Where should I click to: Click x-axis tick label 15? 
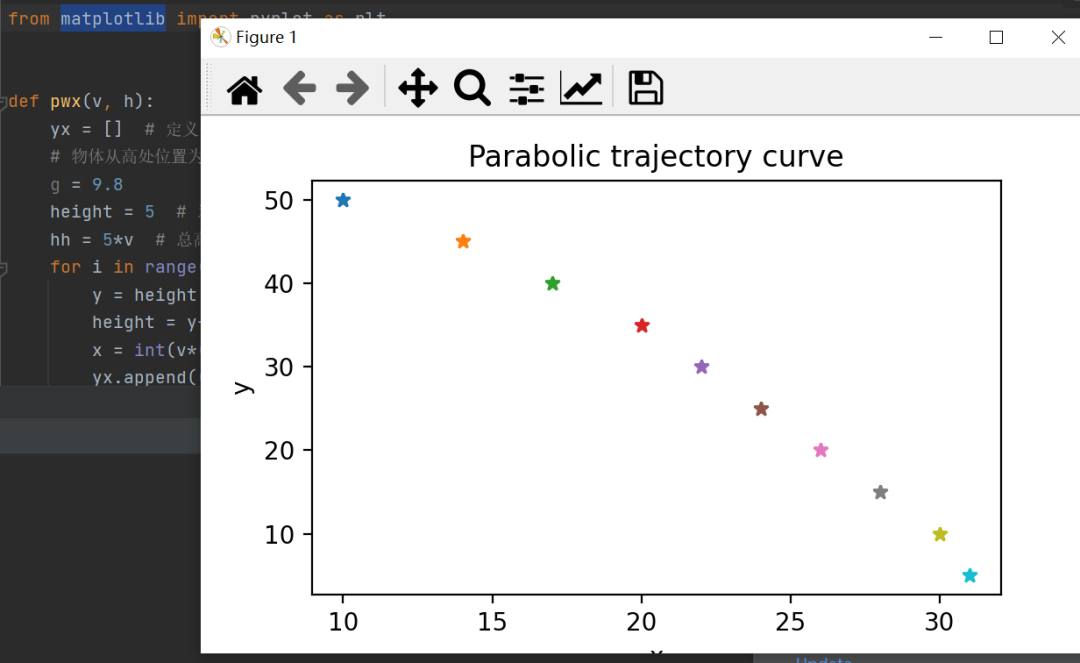[492, 622]
